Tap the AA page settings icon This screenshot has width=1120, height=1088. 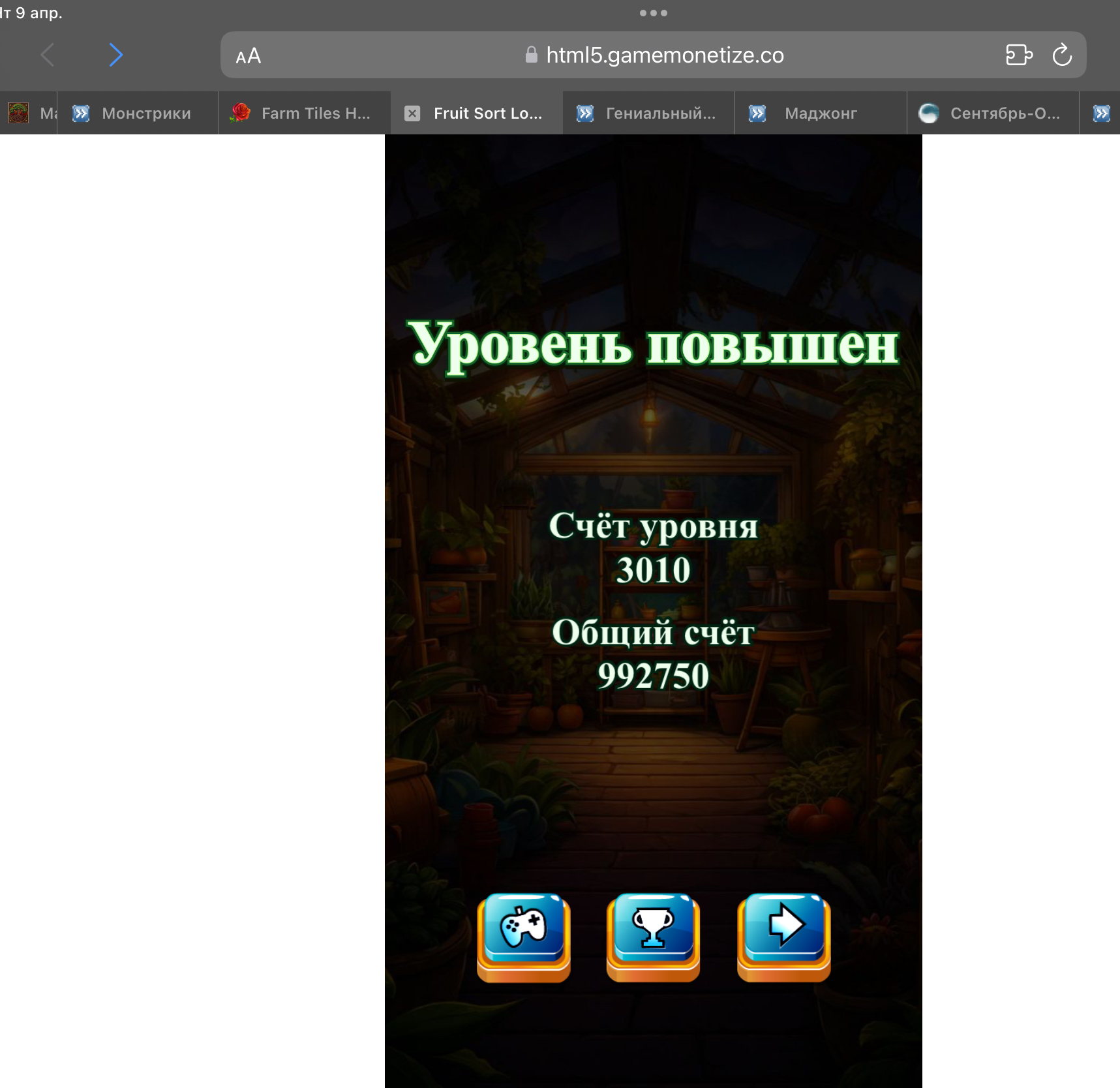coord(248,55)
